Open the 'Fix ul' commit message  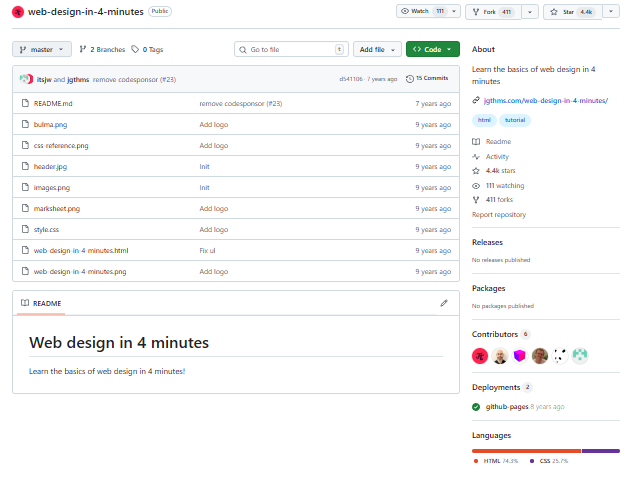pos(207,250)
